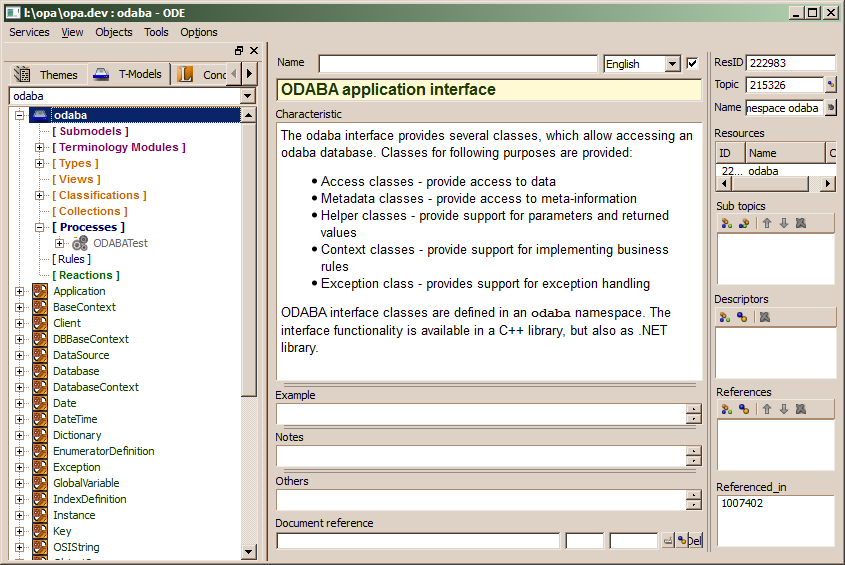Screen dimensions: 845x565
Task: Open the odaba model combo box
Action: click(248, 96)
